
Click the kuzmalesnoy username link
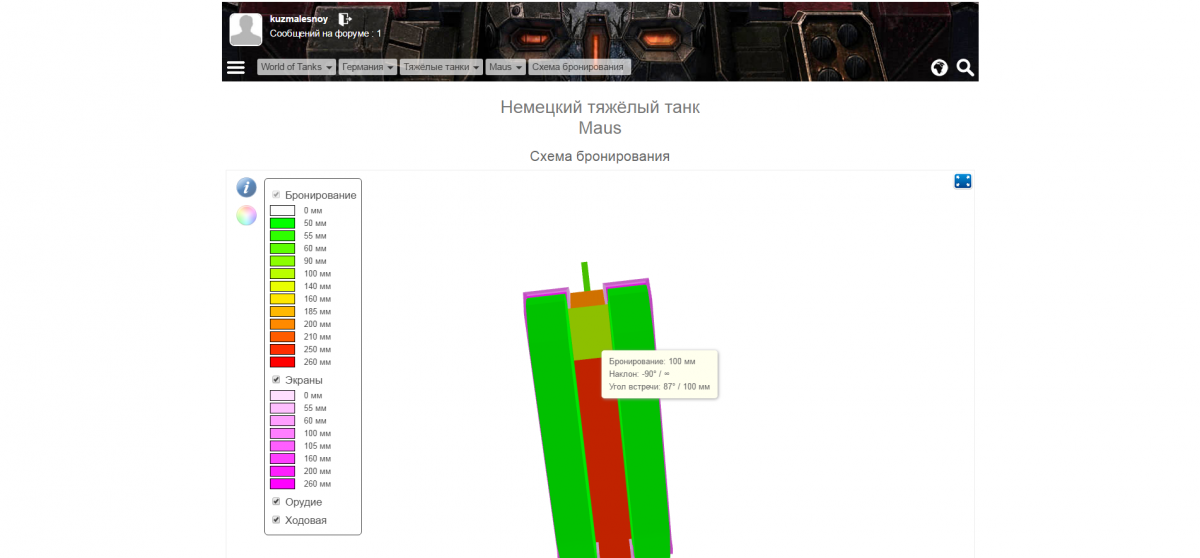coord(299,19)
